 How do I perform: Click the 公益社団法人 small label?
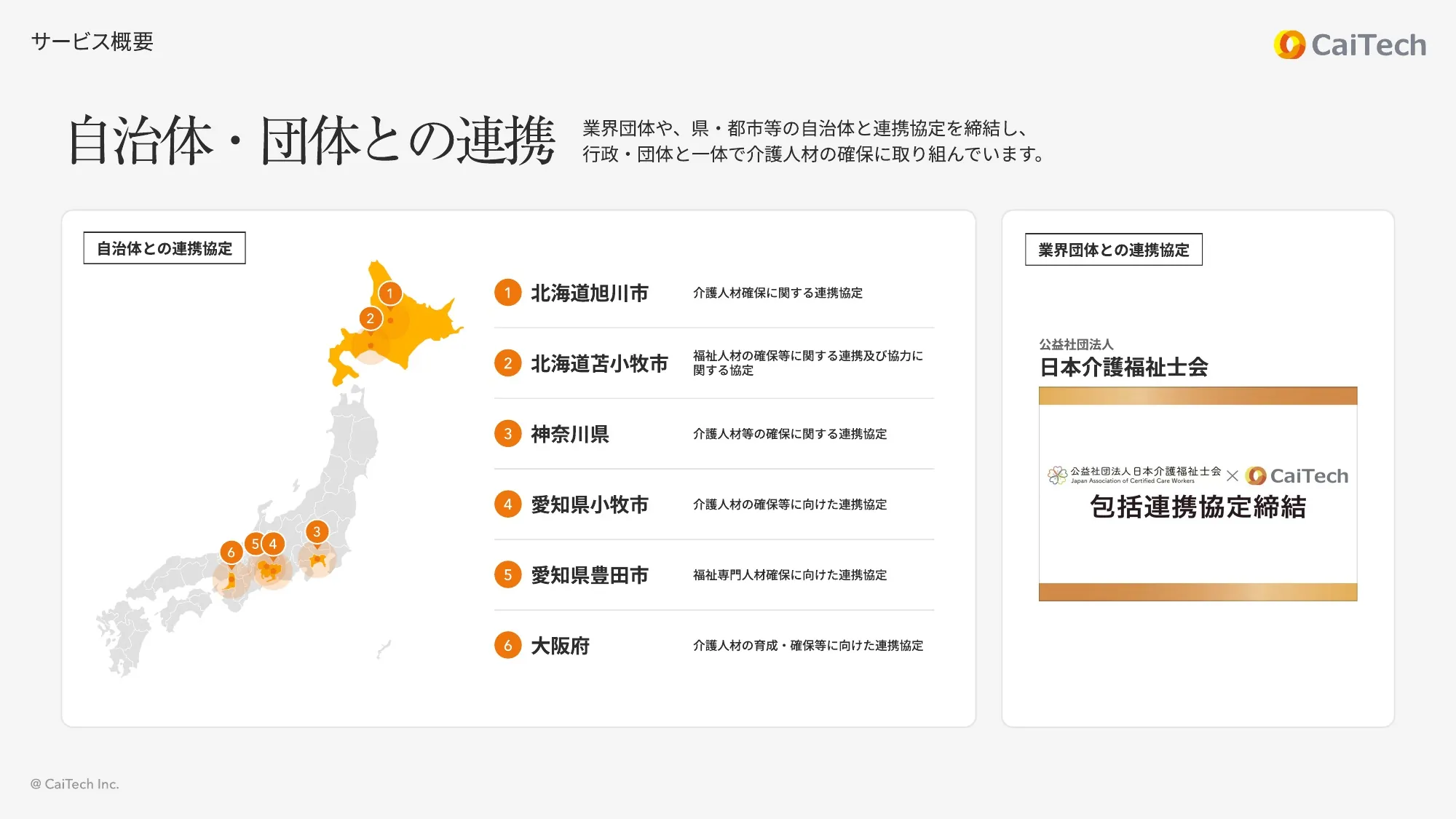[x=1076, y=344]
